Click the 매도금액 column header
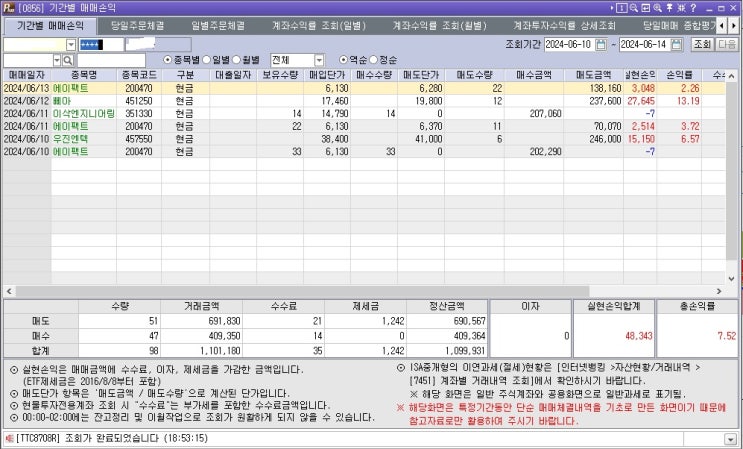The width and height of the screenshot is (743, 449). click(593, 75)
